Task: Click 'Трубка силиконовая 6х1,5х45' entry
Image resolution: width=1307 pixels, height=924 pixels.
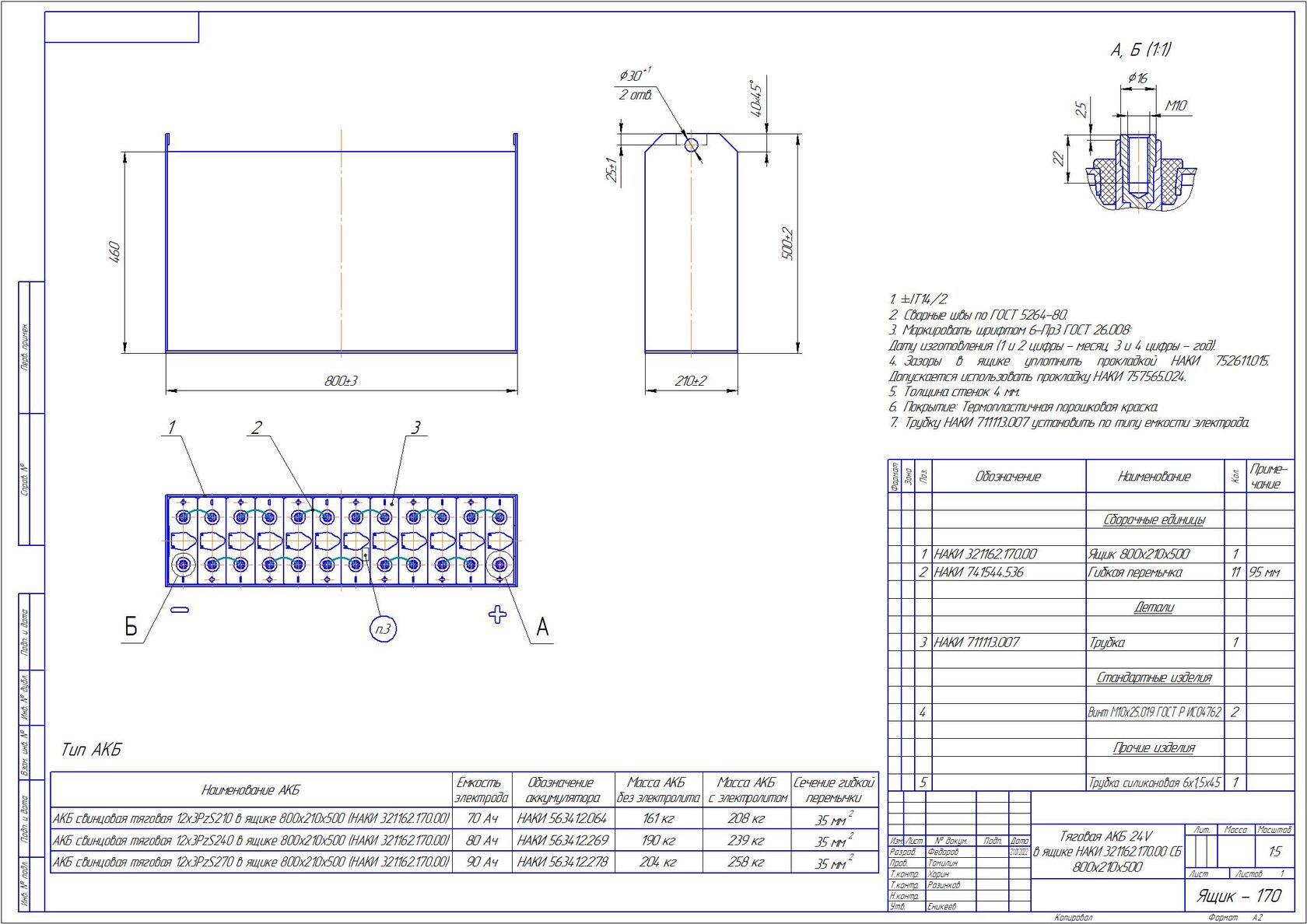Action: [1155, 782]
